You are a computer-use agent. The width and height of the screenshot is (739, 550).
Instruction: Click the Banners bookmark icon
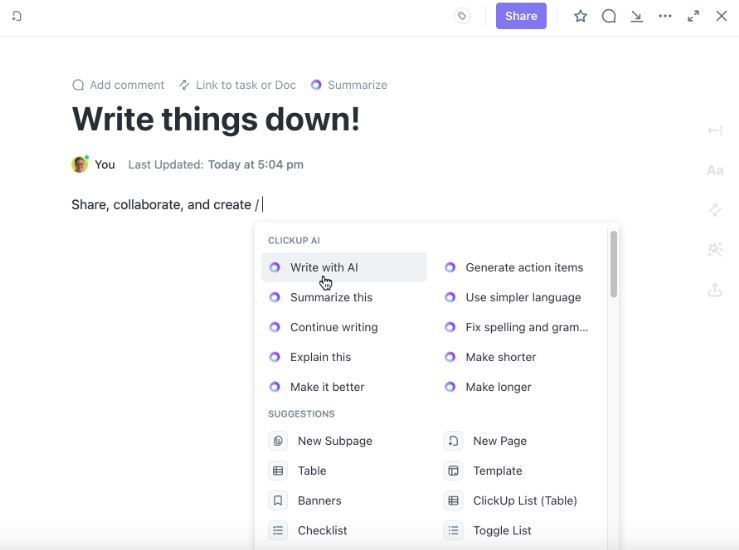click(x=278, y=501)
